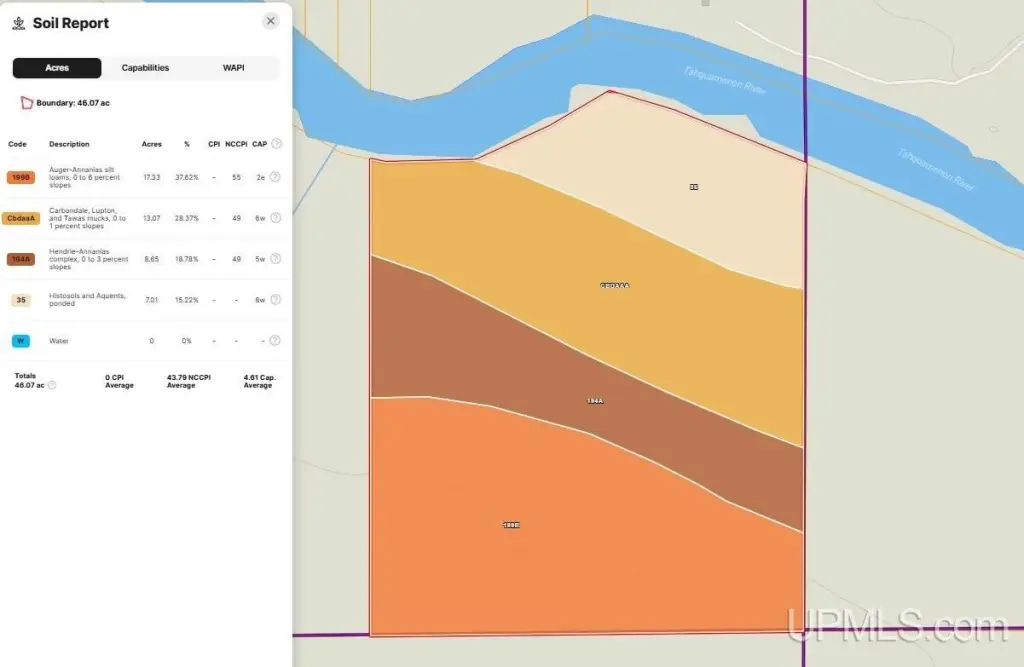Click the Boundary polygon icon
The width and height of the screenshot is (1024, 667).
(x=27, y=103)
